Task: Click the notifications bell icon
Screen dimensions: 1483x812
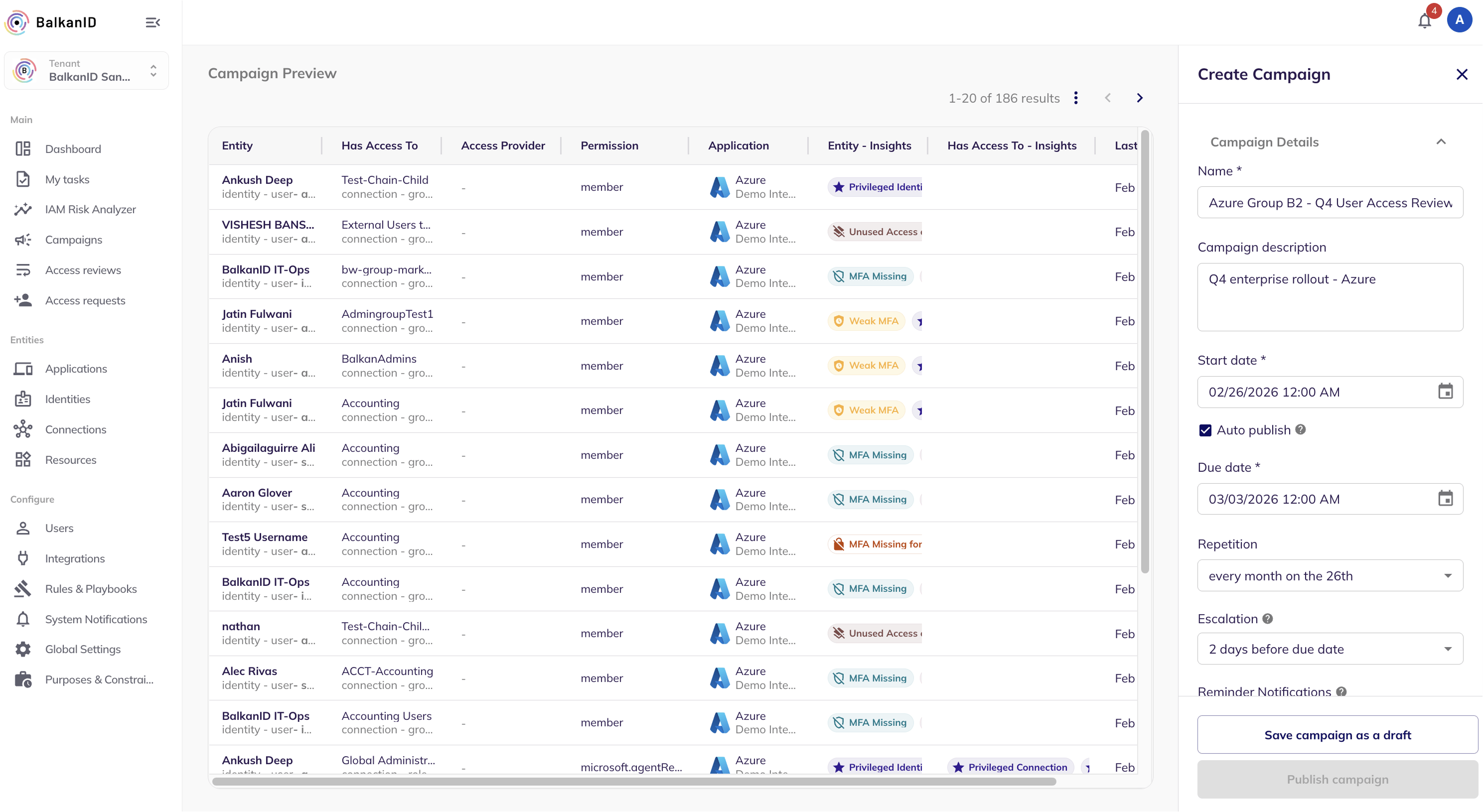Action: [1424, 21]
